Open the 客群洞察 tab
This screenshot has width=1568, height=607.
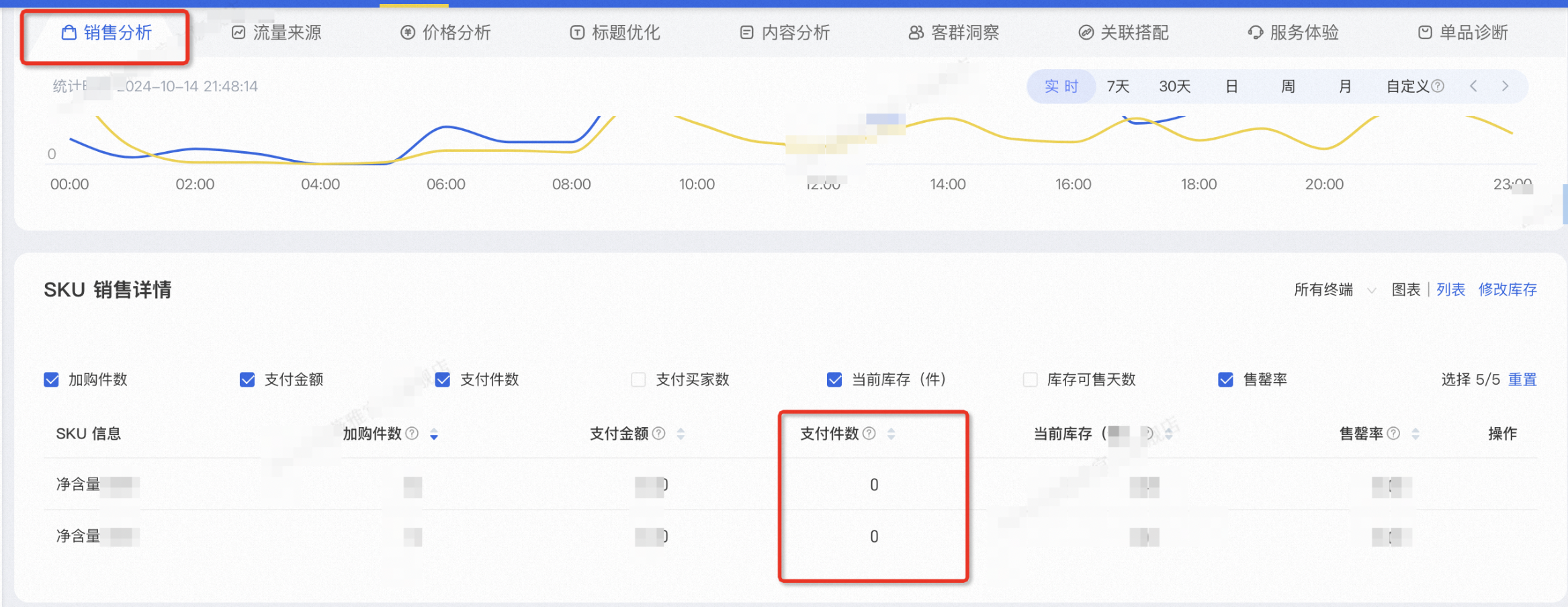[x=954, y=33]
